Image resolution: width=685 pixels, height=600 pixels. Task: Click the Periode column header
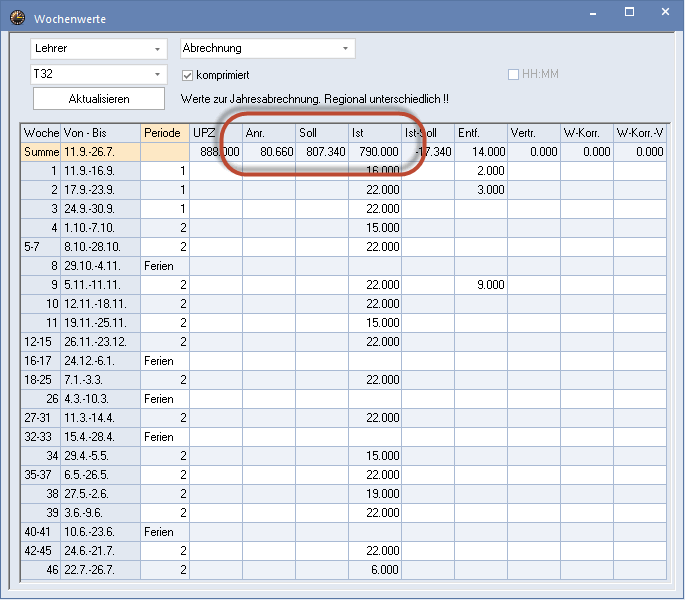(x=165, y=133)
